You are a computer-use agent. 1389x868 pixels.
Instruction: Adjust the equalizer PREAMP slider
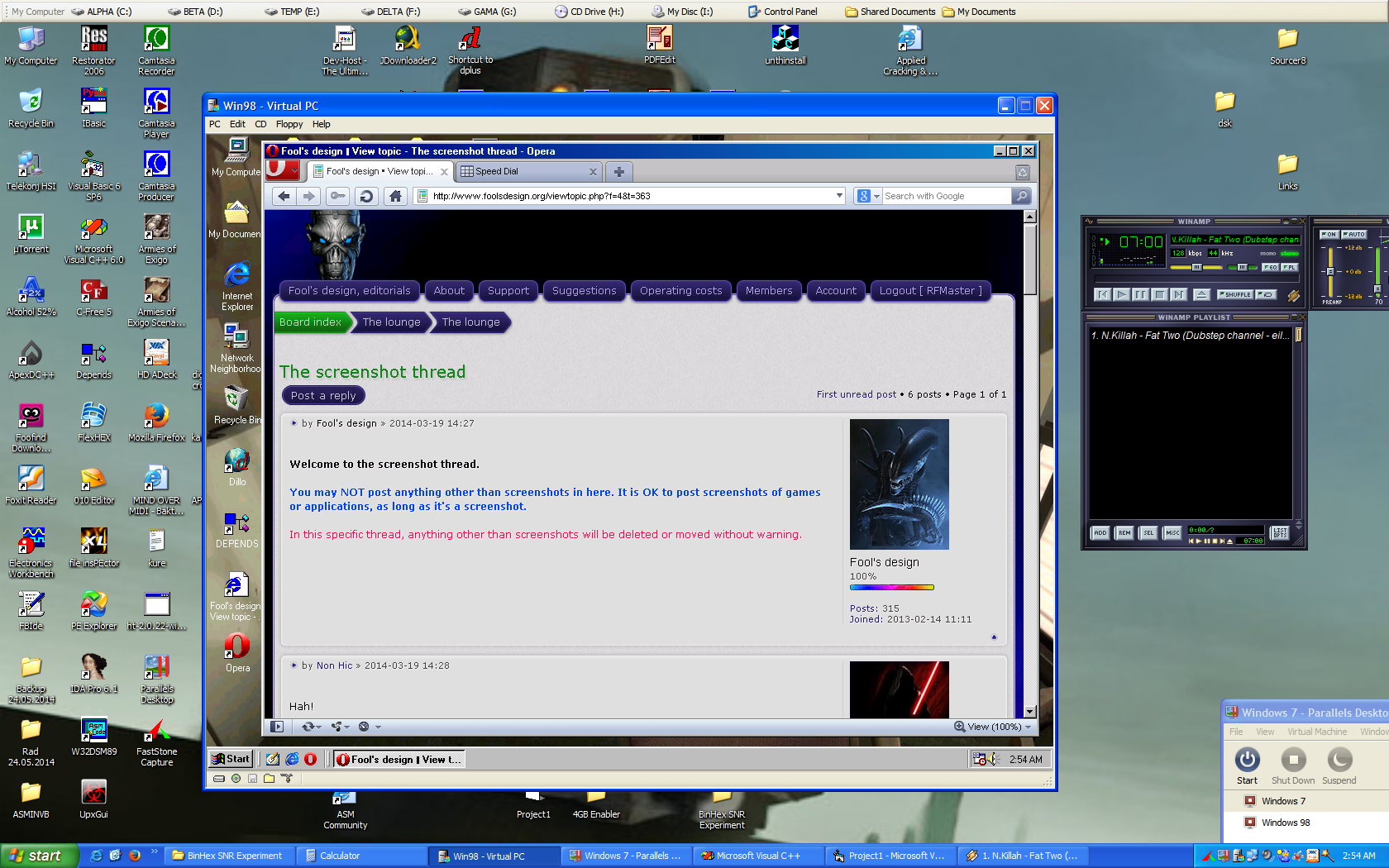pos(1330,270)
